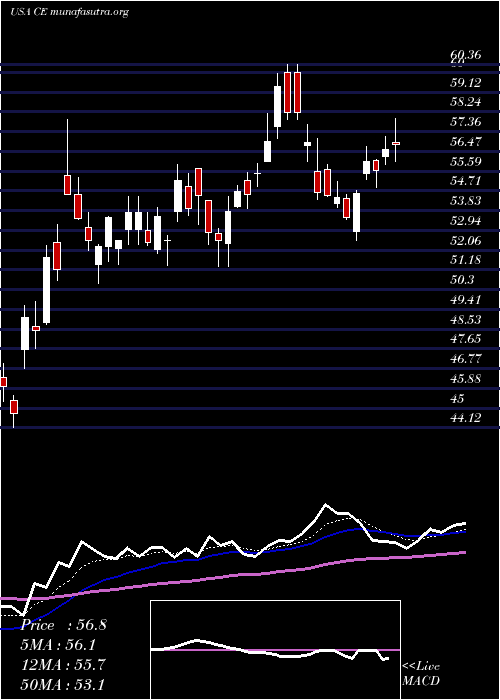Select the 52.06 price axis label

point(466,241)
